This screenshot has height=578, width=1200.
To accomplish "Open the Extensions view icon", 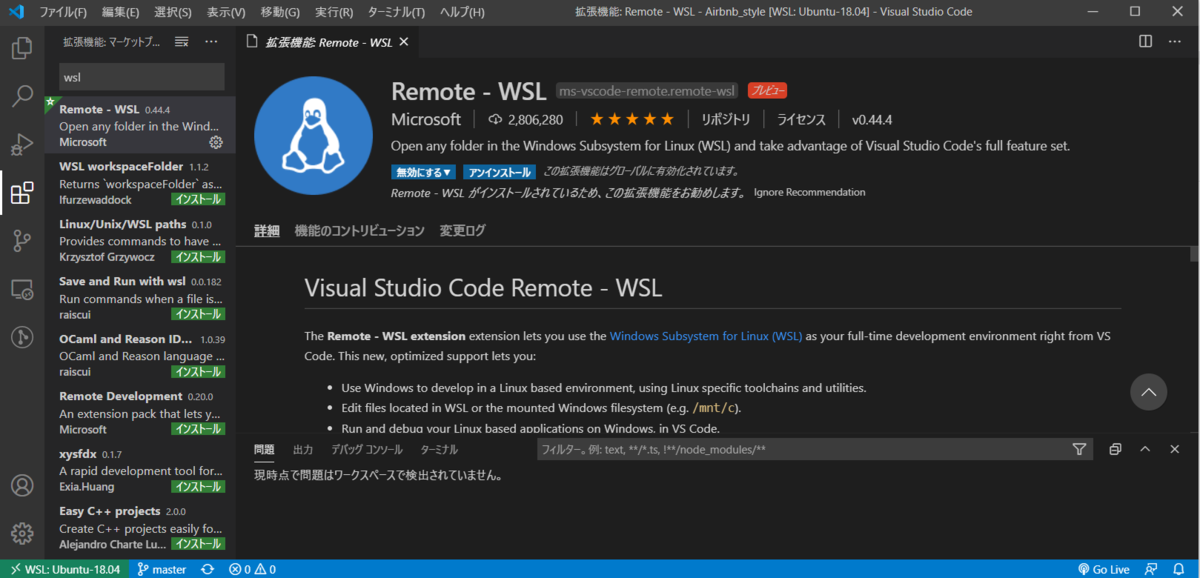I will 22,193.
